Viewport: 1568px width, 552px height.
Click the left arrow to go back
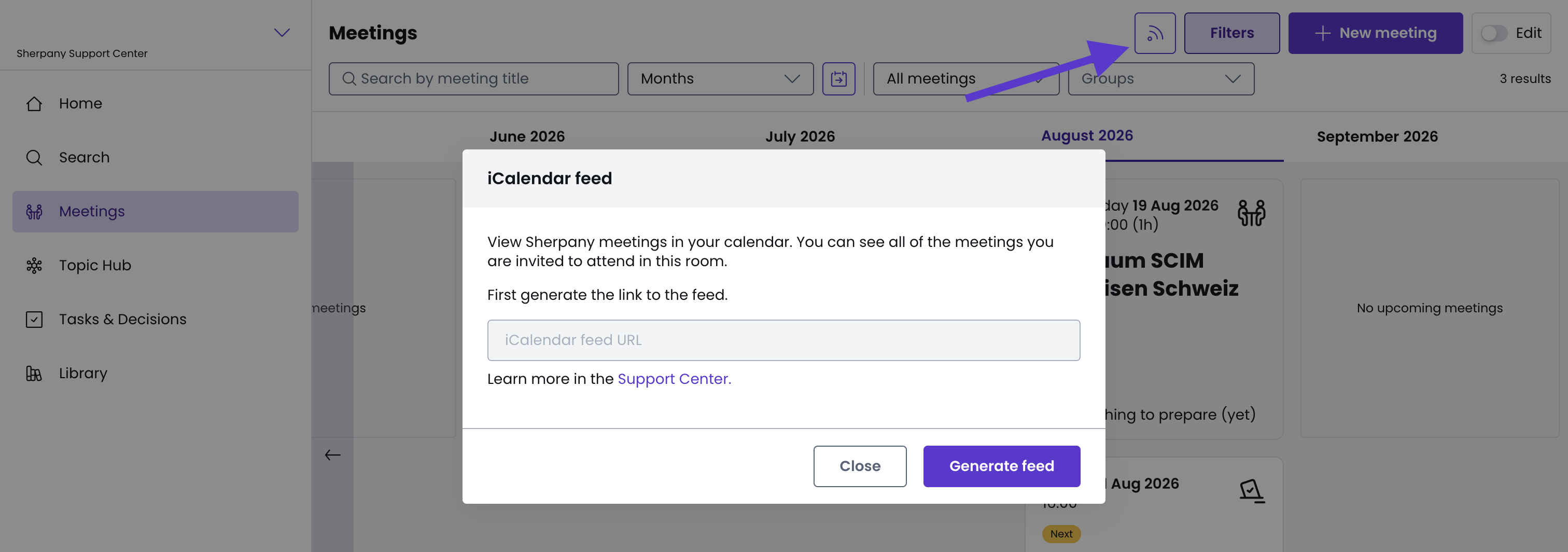click(332, 455)
